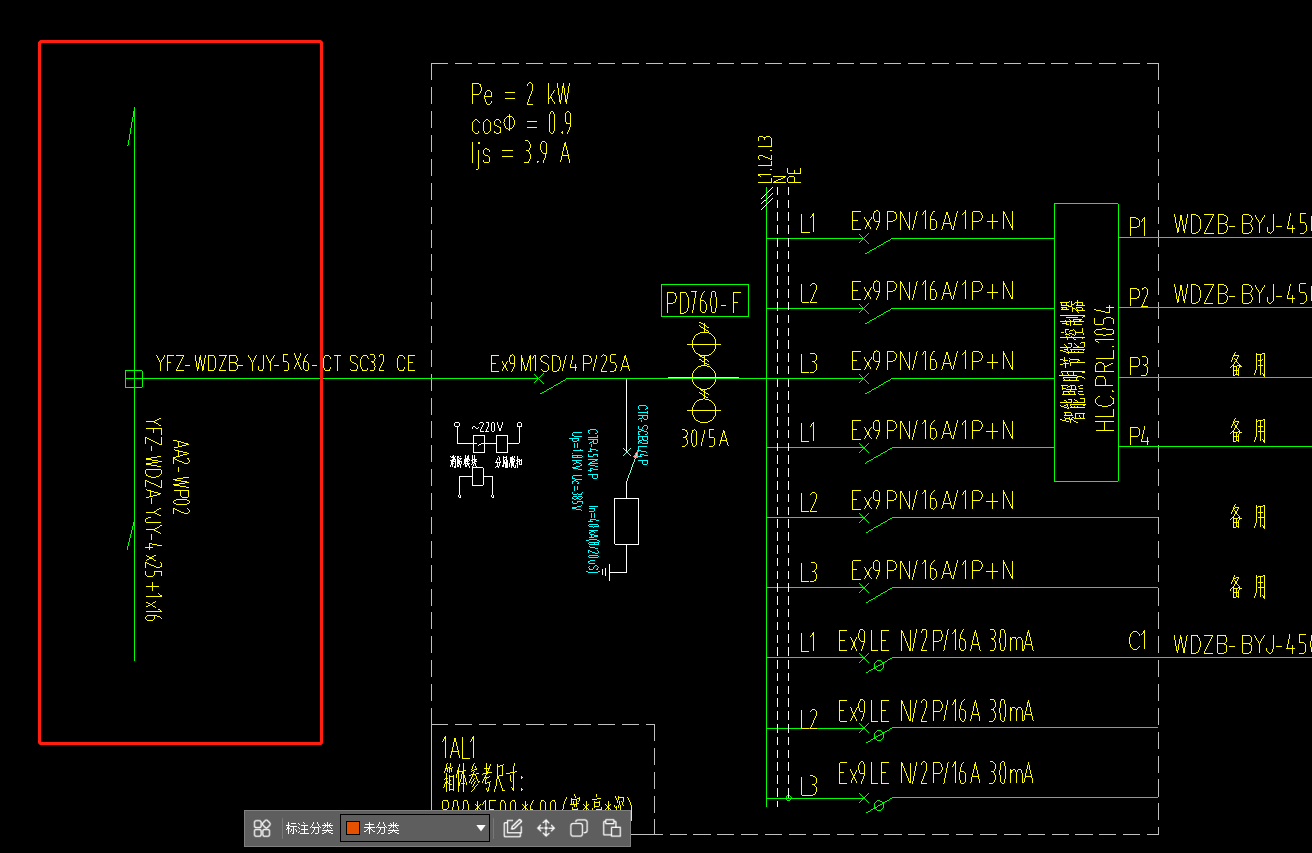Click the paste annotation icon
The height and width of the screenshot is (853, 1312).
612,828
